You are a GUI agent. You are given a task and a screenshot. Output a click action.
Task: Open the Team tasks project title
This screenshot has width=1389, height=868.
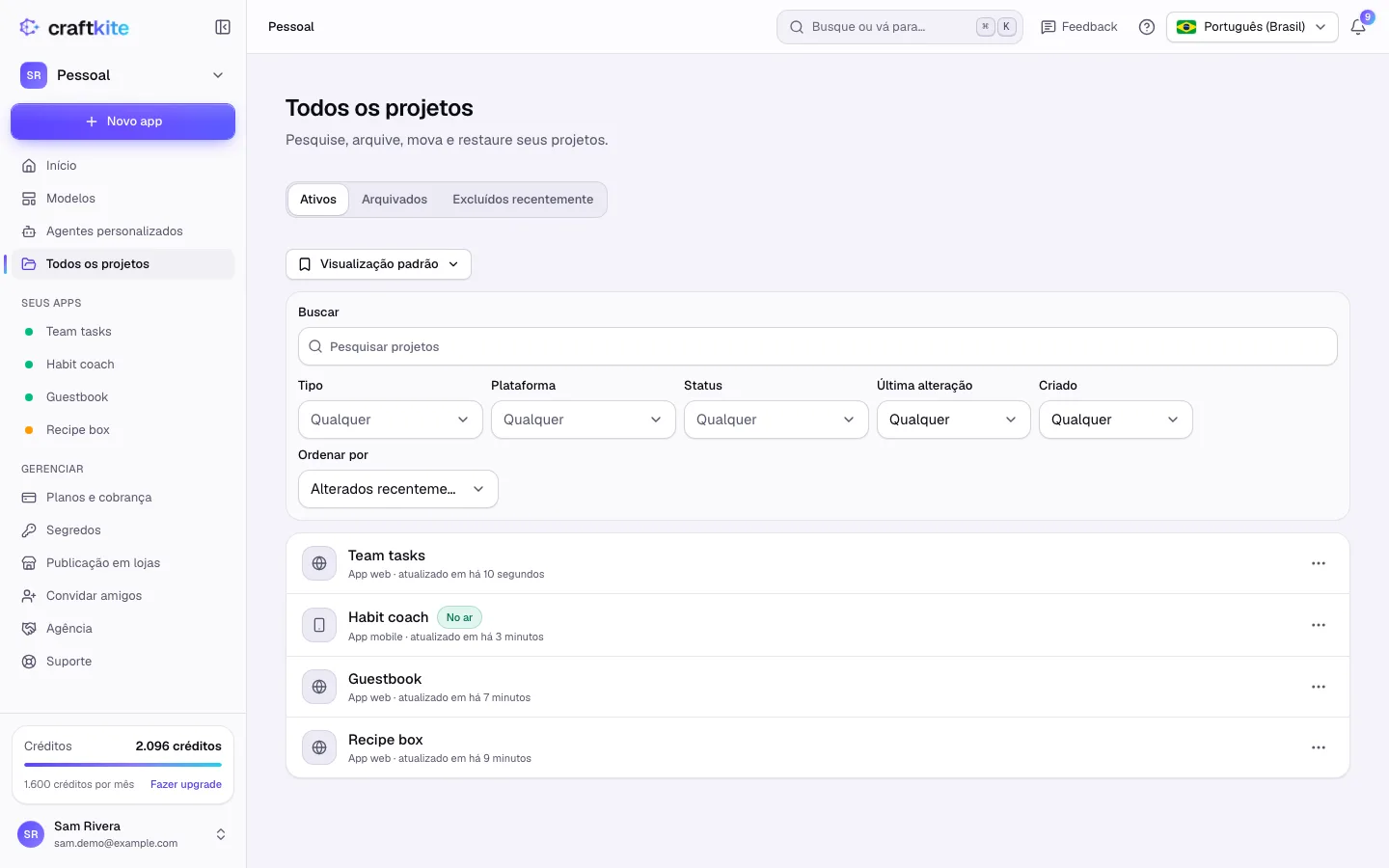click(387, 556)
